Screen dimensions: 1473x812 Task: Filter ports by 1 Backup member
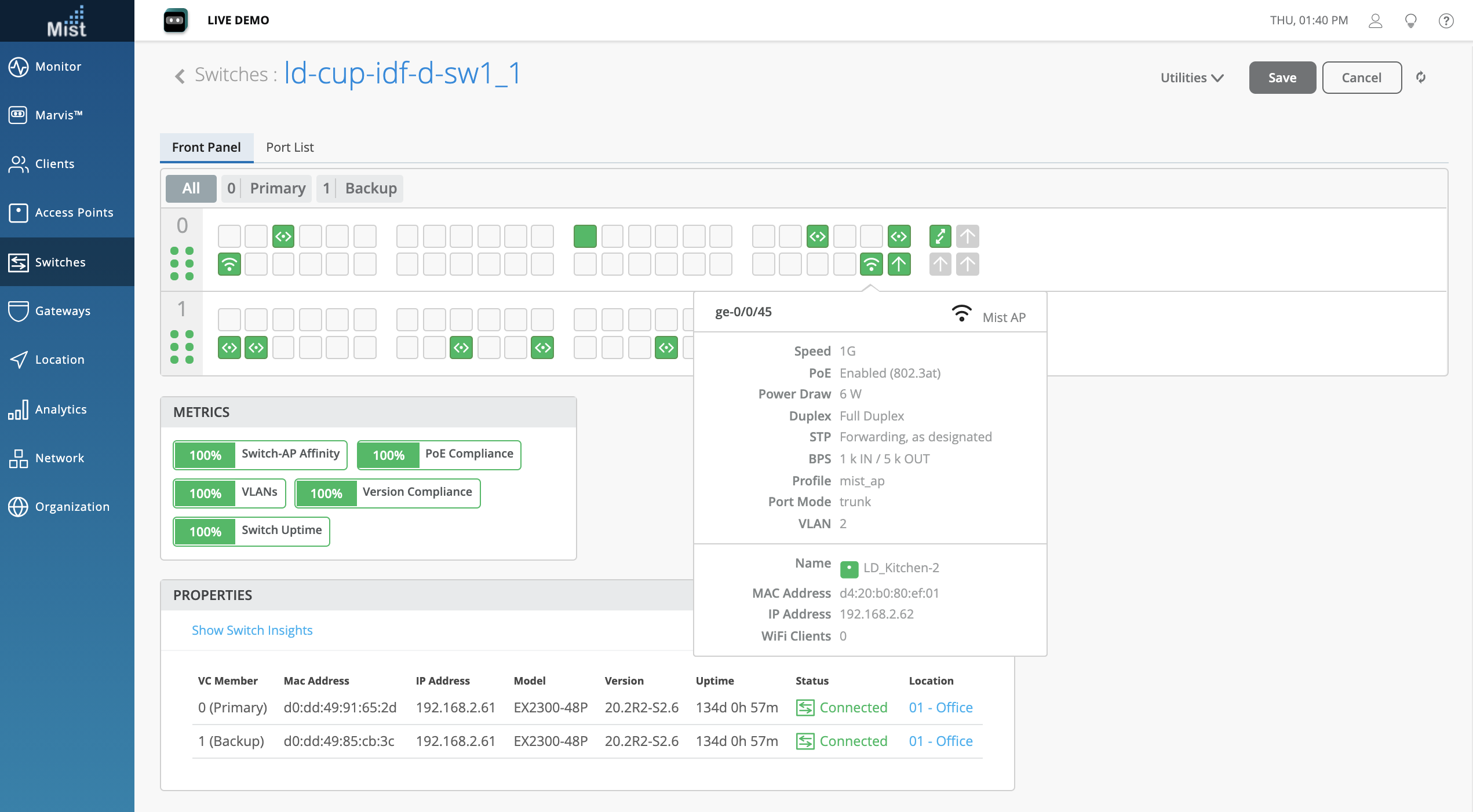pyautogui.click(x=359, y=188)
